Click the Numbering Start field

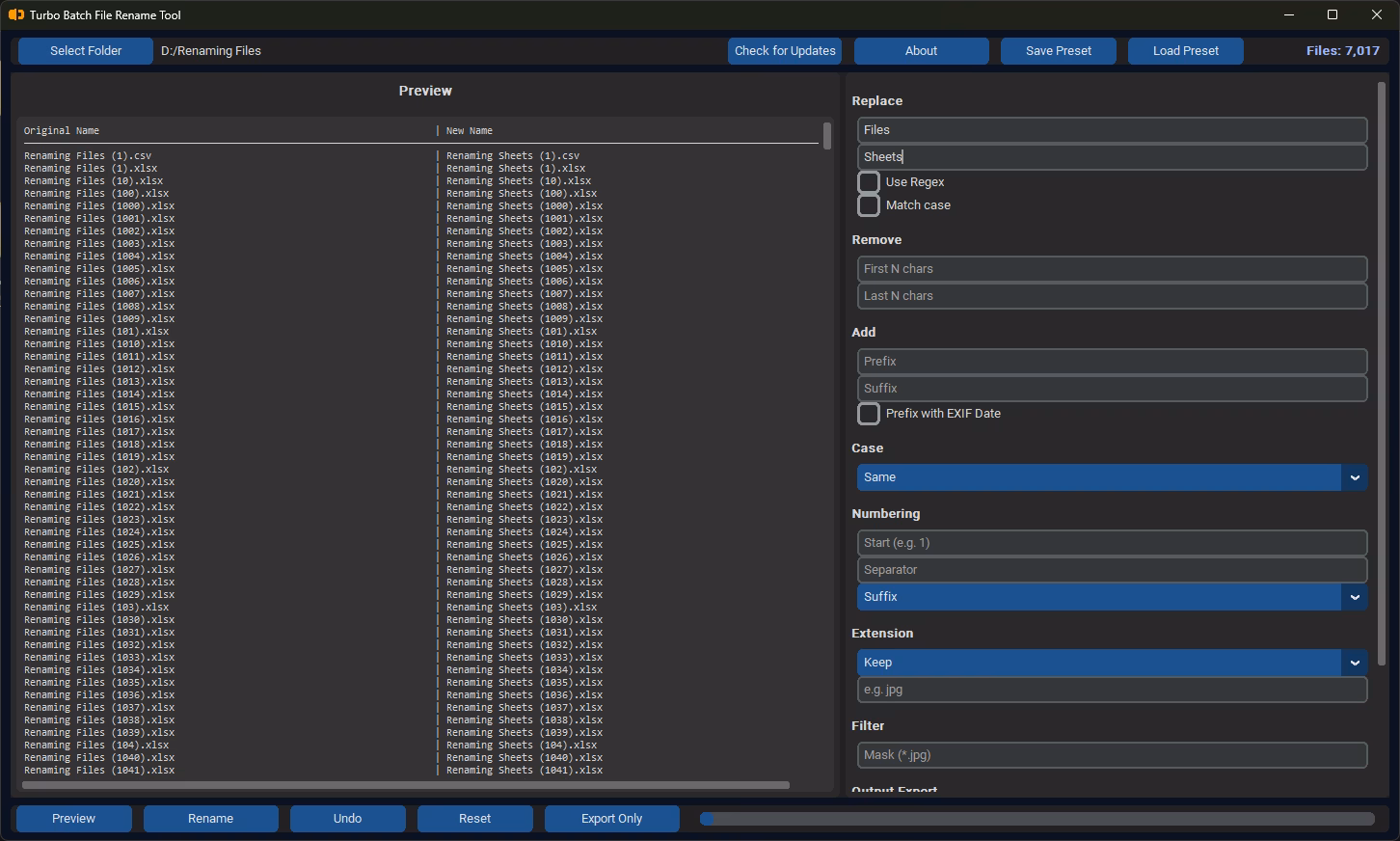pyautogui.click(x=1112, y=543)
